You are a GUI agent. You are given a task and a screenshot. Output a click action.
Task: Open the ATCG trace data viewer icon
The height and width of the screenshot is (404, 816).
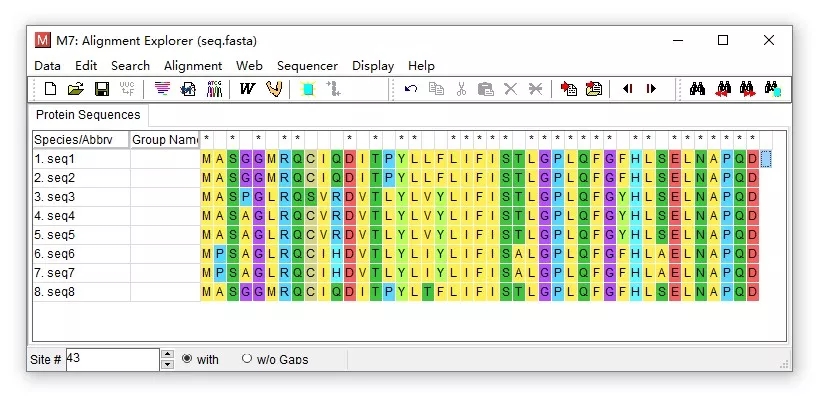[x=214, y=89]
